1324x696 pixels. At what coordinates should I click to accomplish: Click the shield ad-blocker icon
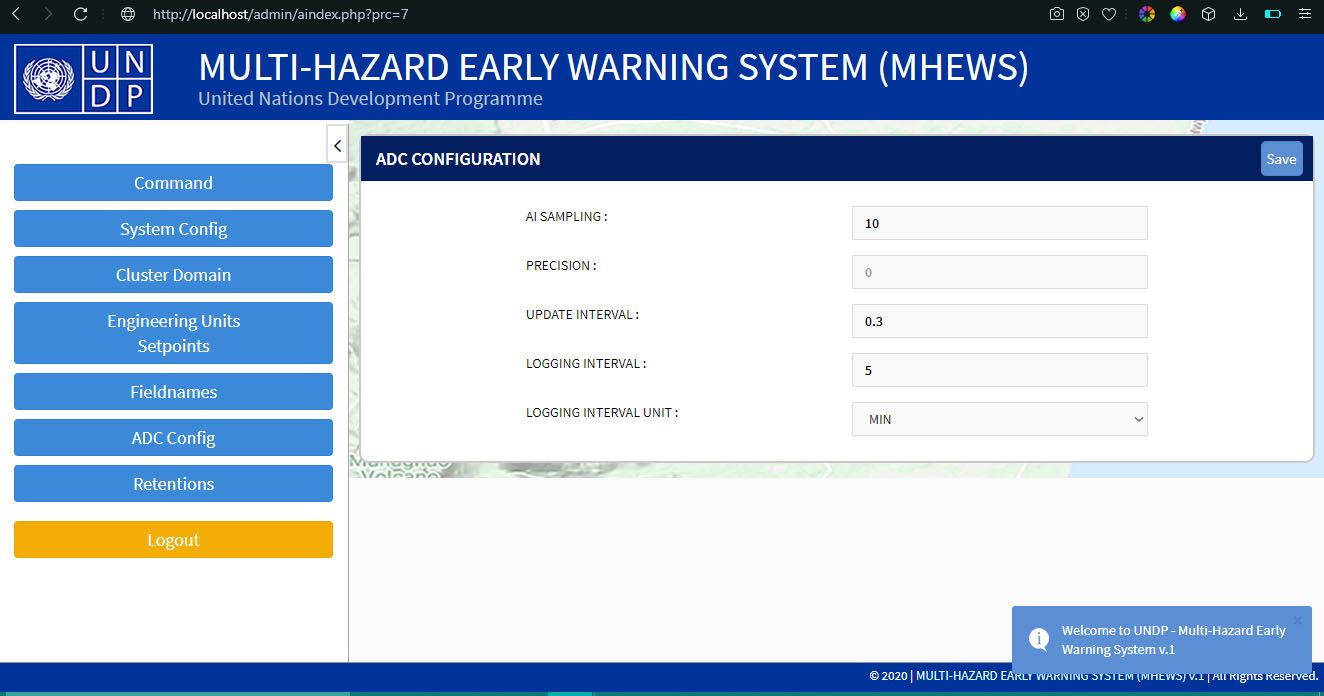pyautogui.click(x=1083, y=14)
